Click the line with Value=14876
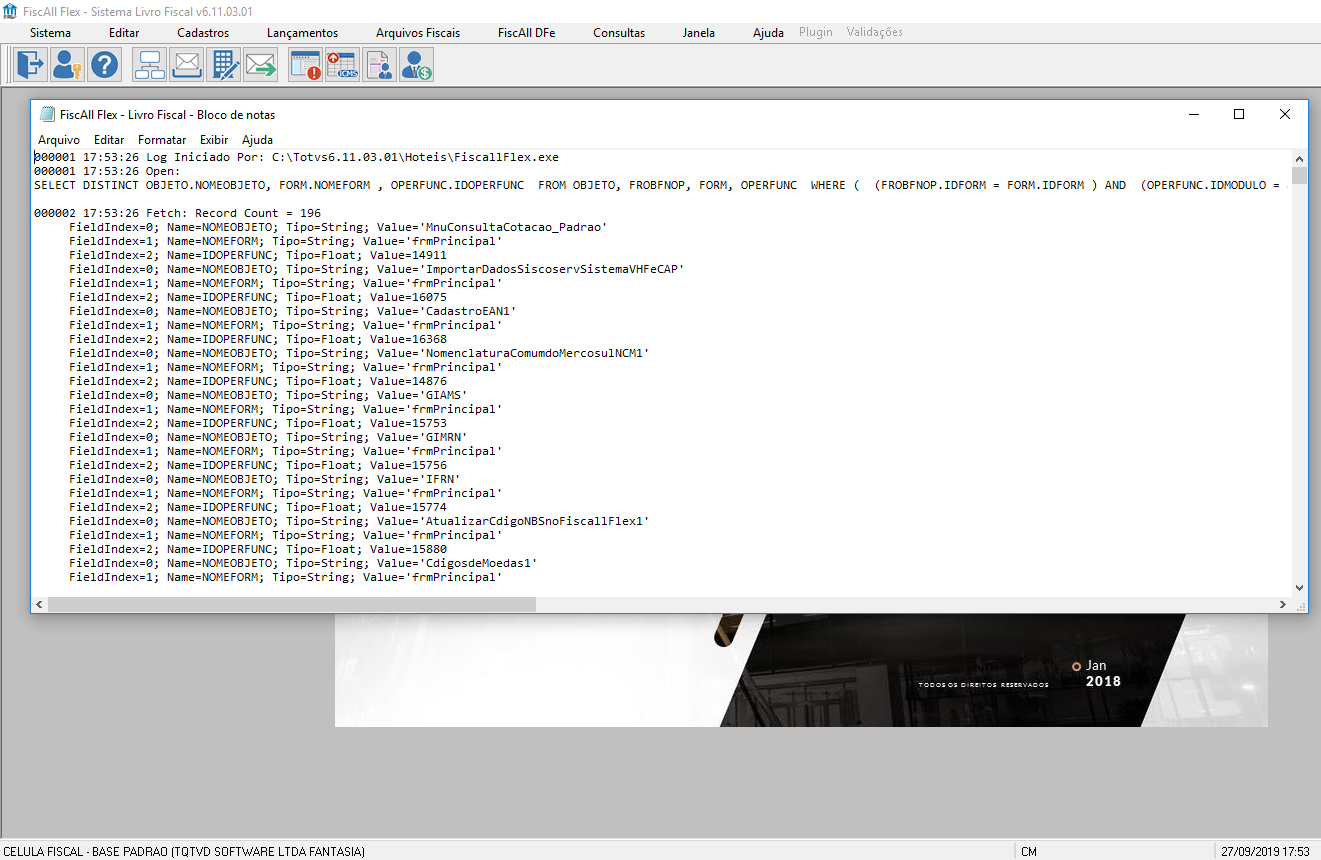 pyautogui.click(x=258, y=381)
